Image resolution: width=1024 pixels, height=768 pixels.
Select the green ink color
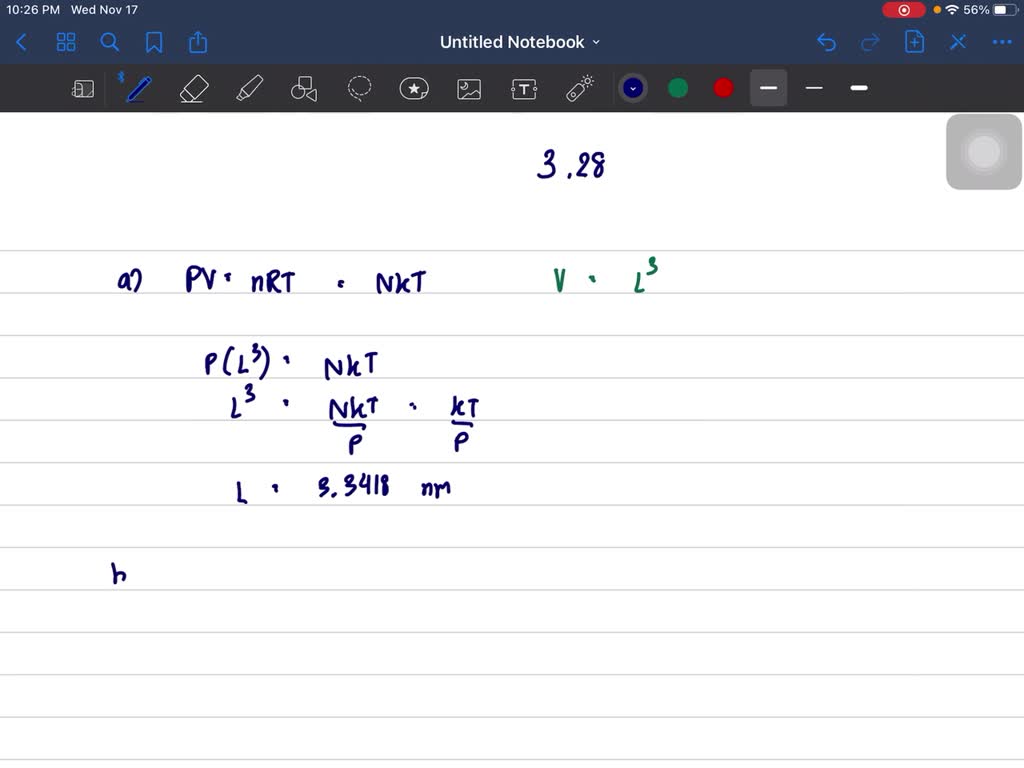pyautogui.click(x=678, y=88)
